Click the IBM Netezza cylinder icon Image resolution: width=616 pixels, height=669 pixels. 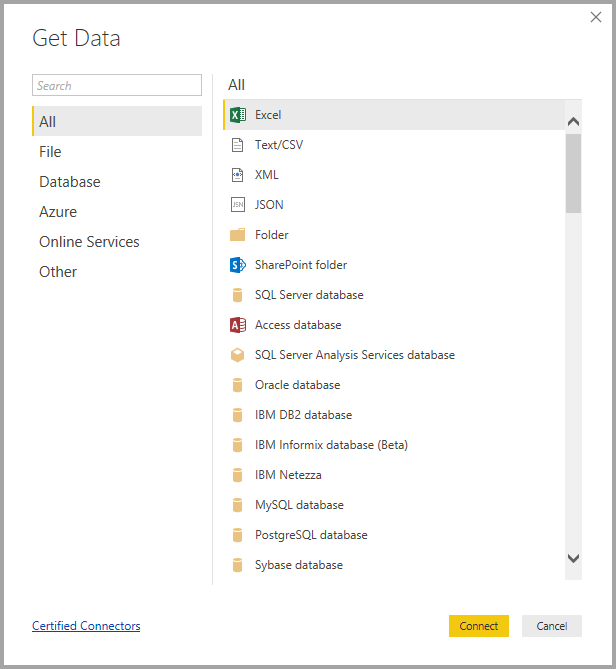point(238,475)
